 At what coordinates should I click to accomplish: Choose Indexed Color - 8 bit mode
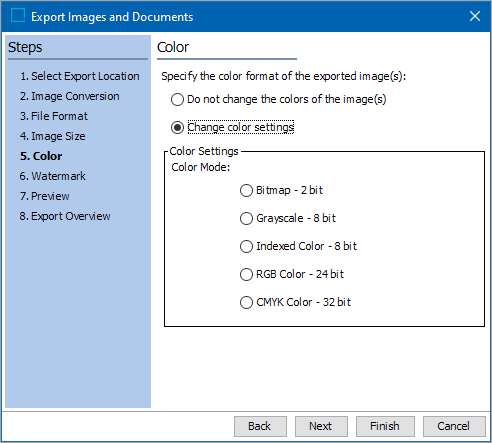[246, 246]
